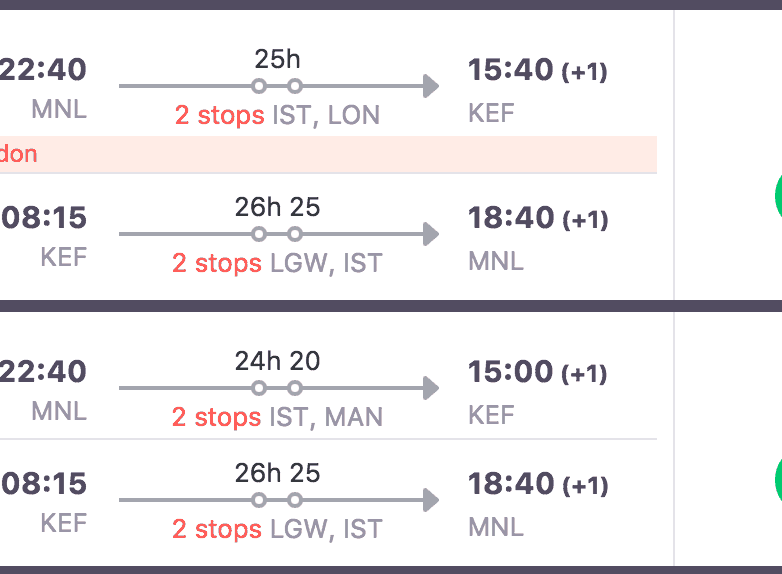Click the 25h flight duration
782x574 pixels.
277,59
